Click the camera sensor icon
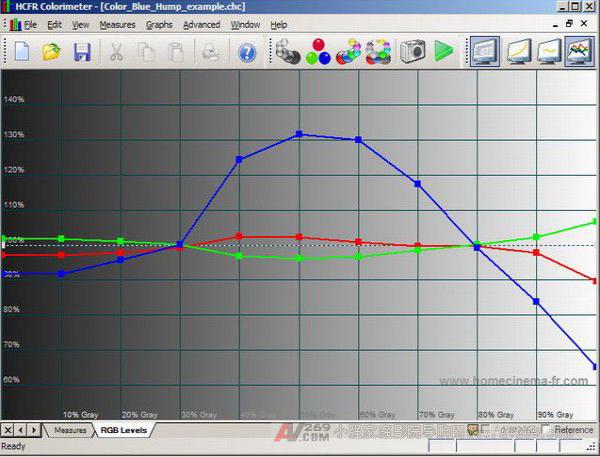This screenshot has height=457, width=600. [412, 51]
